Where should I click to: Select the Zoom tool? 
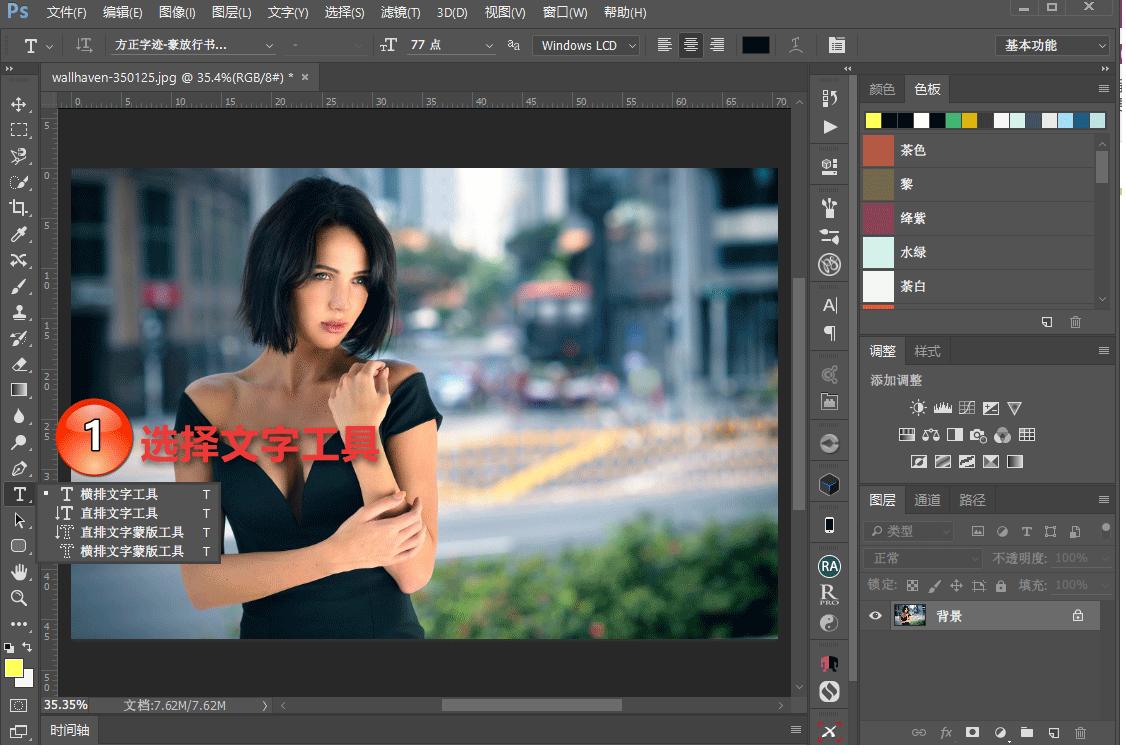[x=20, y=598]
